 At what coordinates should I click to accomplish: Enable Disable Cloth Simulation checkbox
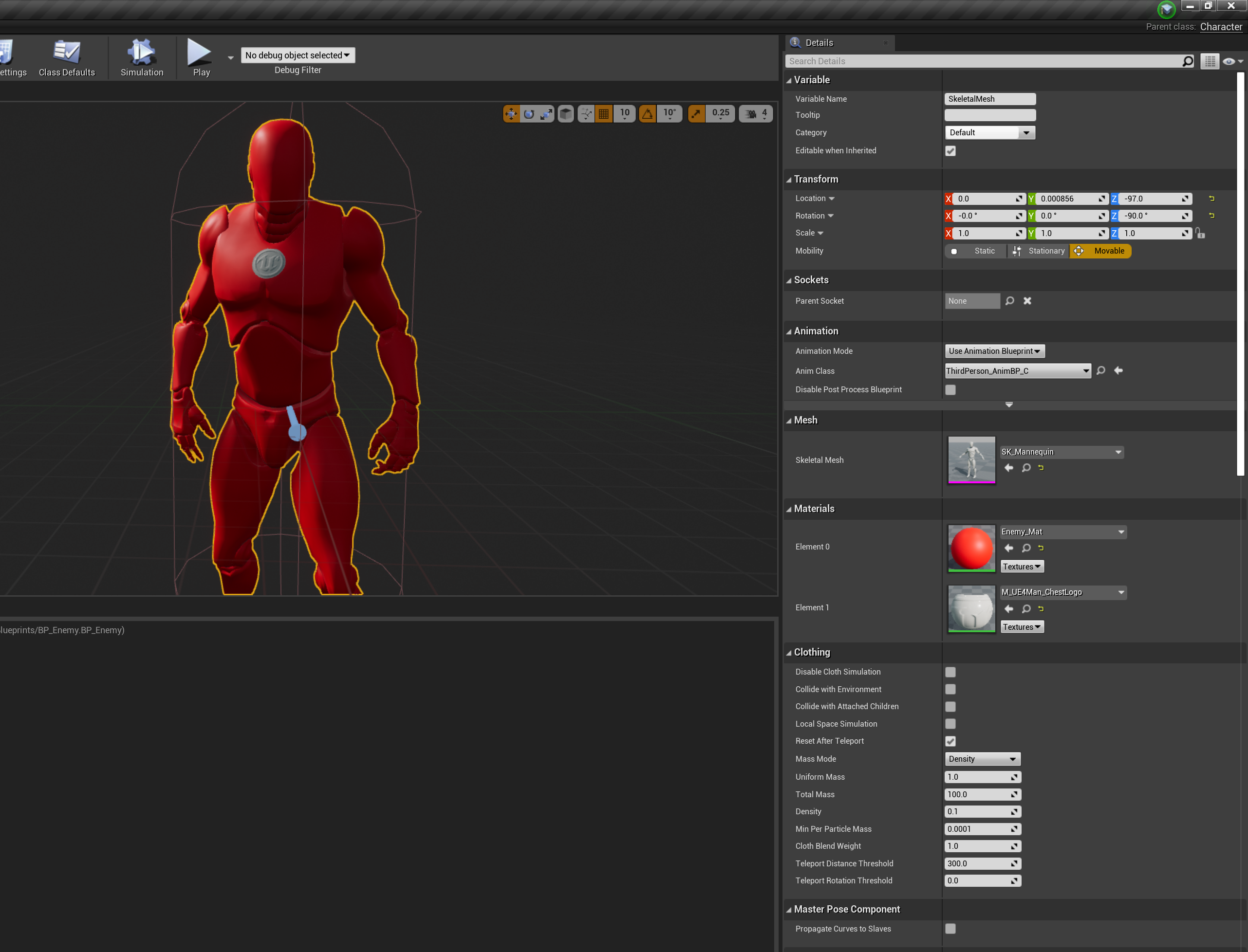(950, 672)
